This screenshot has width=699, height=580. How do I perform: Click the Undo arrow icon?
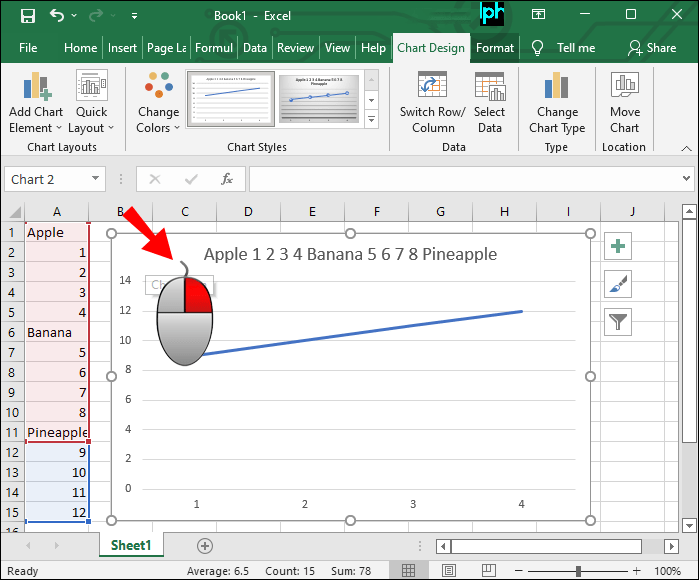(x=57, y=16)
